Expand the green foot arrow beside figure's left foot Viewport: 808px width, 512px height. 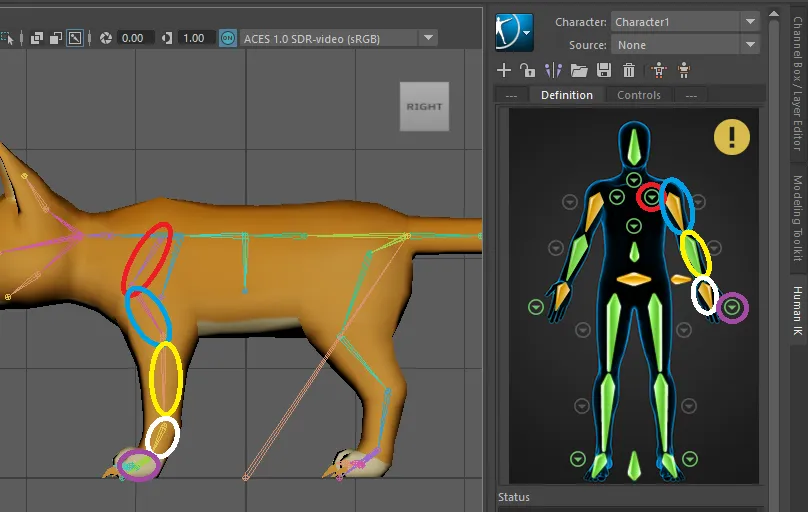pos(690,458)
